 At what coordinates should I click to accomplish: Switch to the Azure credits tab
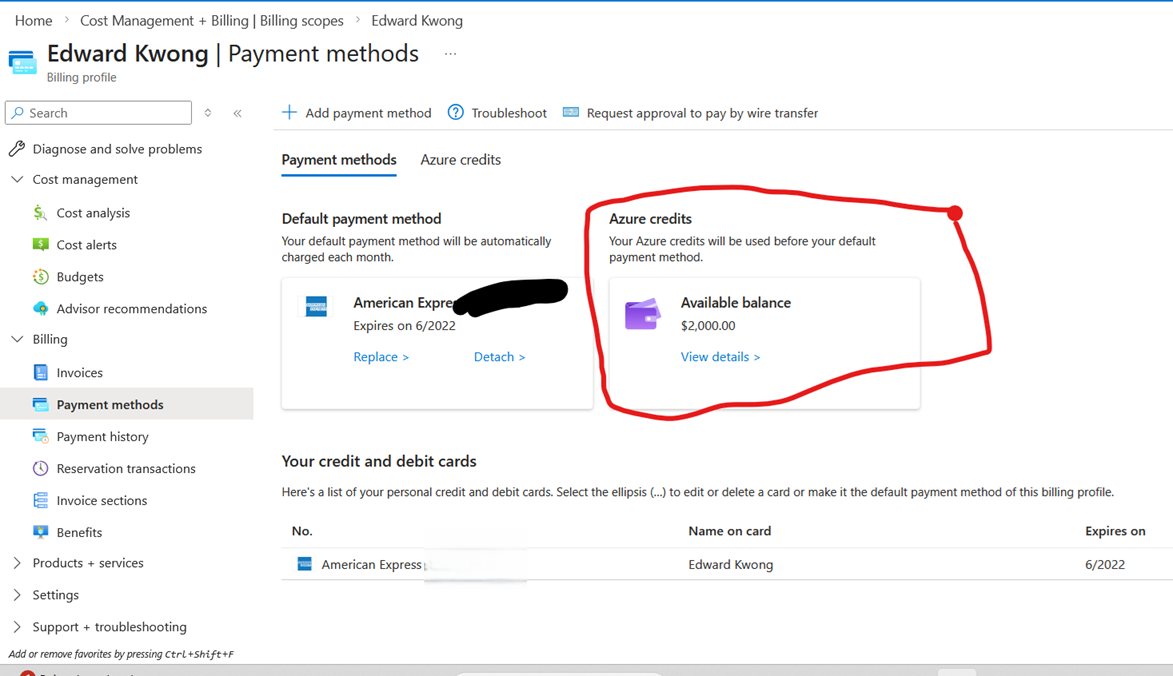(461, 160)
